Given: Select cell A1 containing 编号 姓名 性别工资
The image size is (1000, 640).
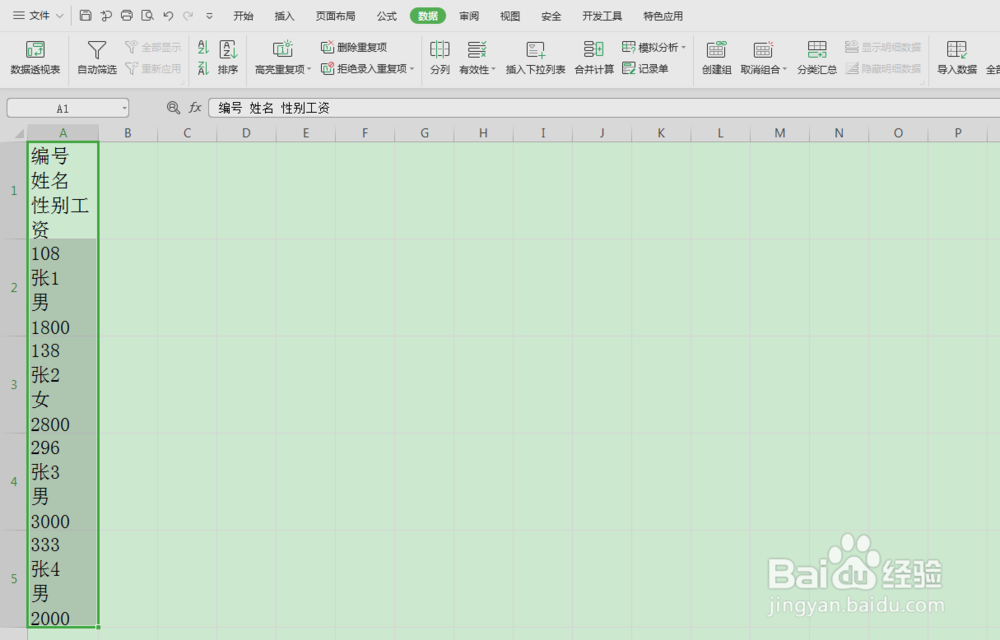Looking at the screenshot, I should click(63, 191).
